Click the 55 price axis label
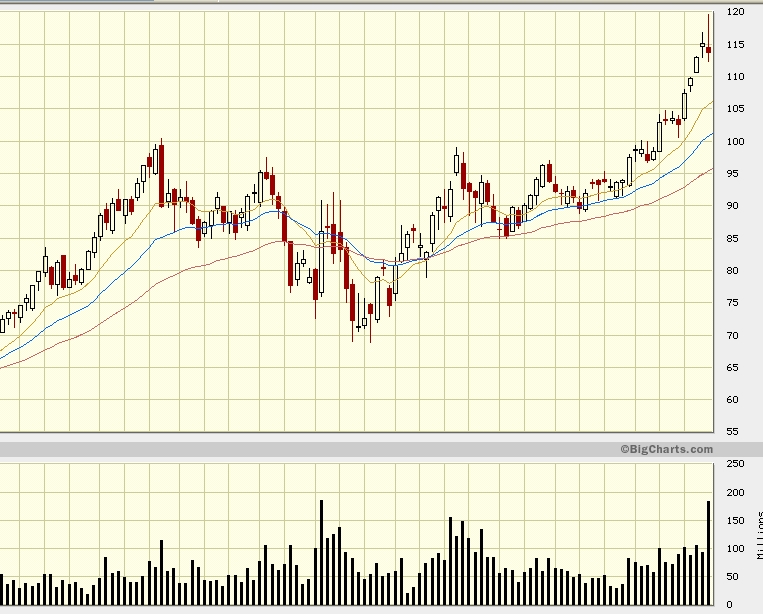Viewport: 763px width, 614px height. (x=733, y=432)
